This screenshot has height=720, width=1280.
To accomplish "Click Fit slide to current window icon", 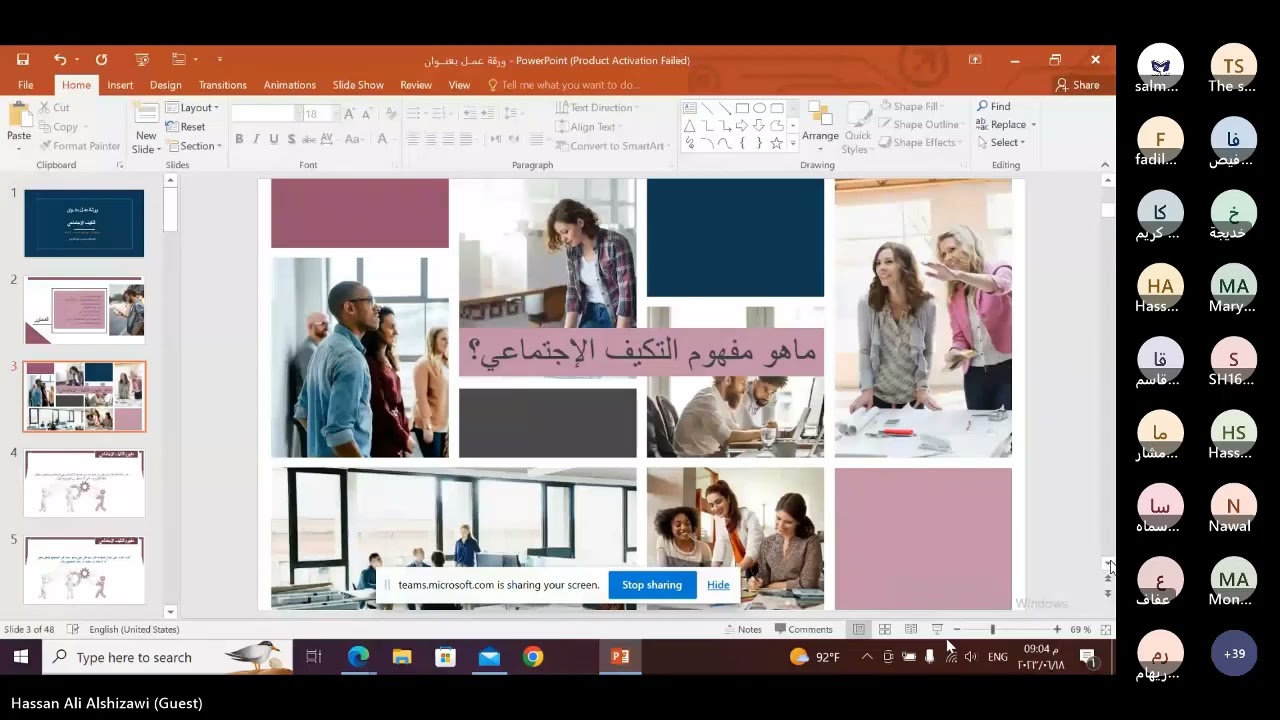I will [x=1105, y=629].
